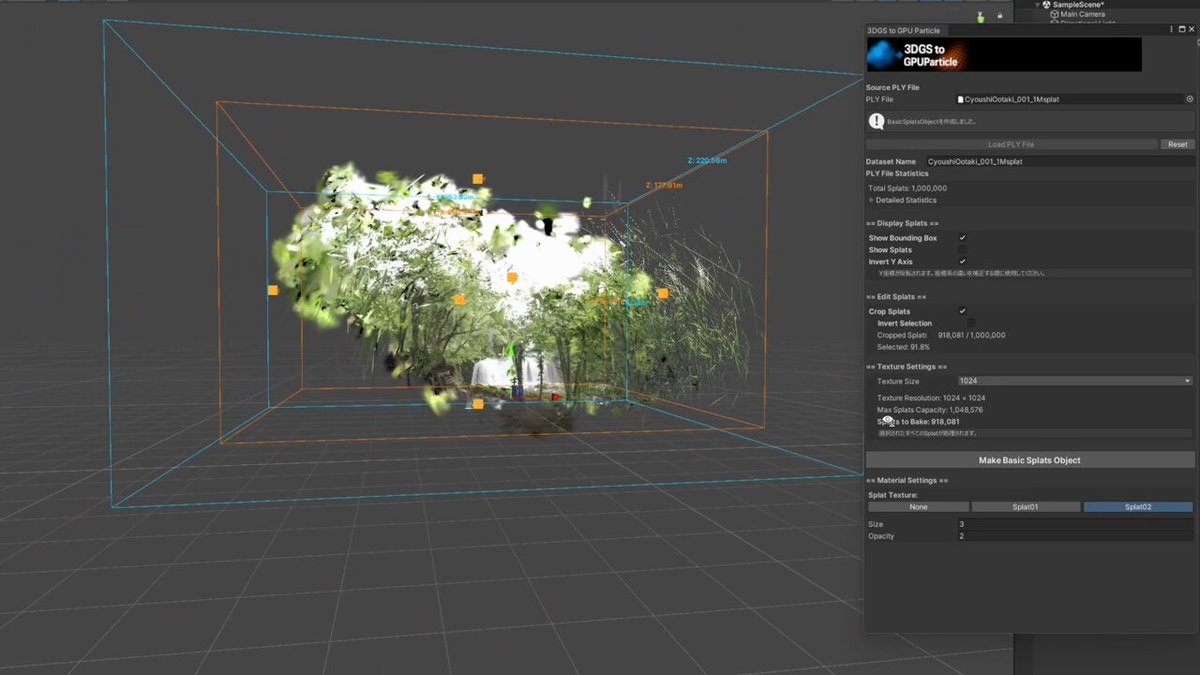Toggle the Invert Y Axis checkbox
This screenshot has width=1200, height=675.
tap(962, 262)
